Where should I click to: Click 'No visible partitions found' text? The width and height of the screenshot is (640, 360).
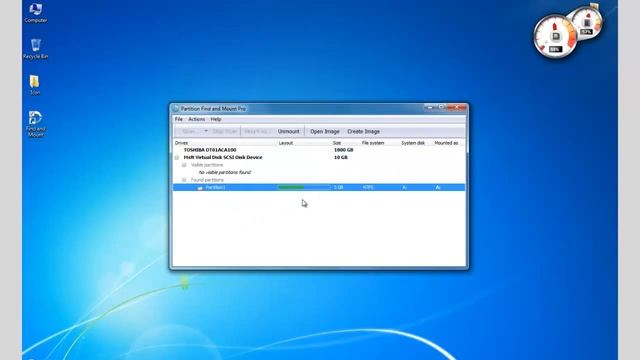(x=225, y=172)
